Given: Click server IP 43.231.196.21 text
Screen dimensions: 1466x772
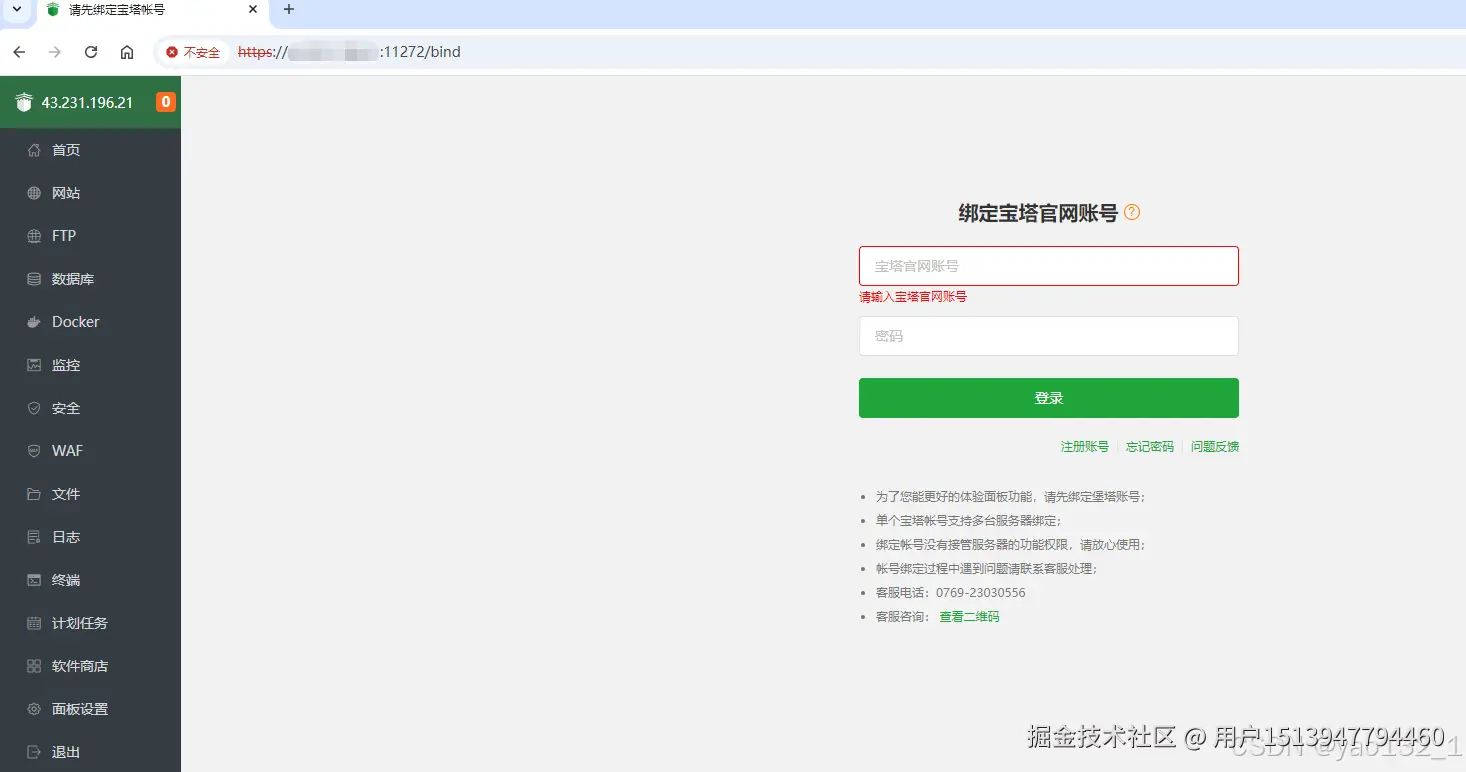Looking at the screenshot, I should pyautogui.click(x=87, y=102).
